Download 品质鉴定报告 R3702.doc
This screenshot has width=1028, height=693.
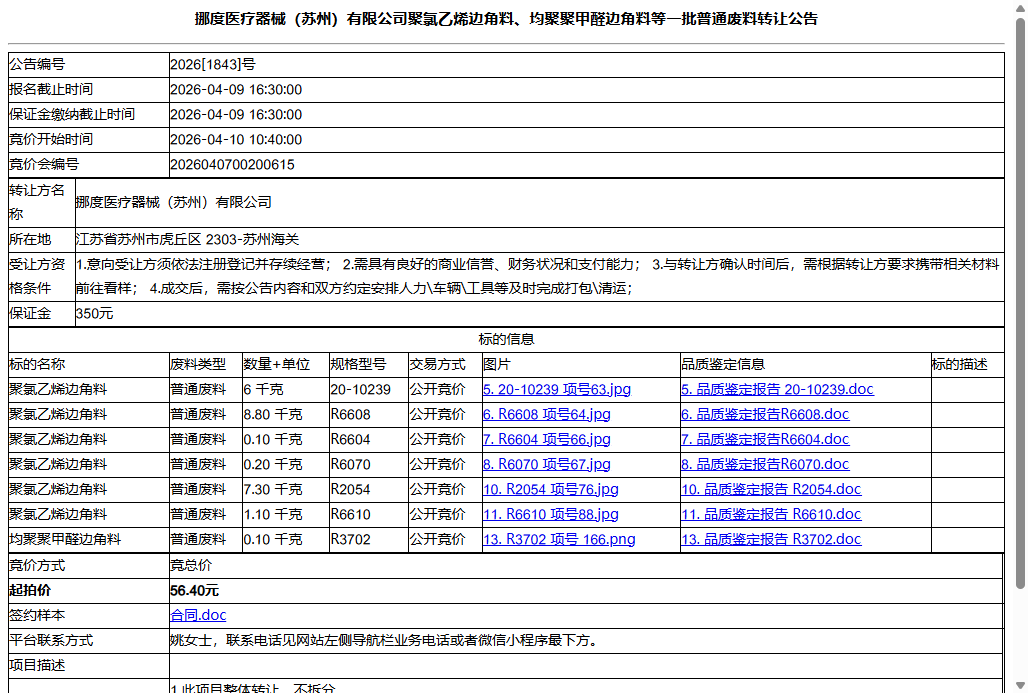[771, 539]
